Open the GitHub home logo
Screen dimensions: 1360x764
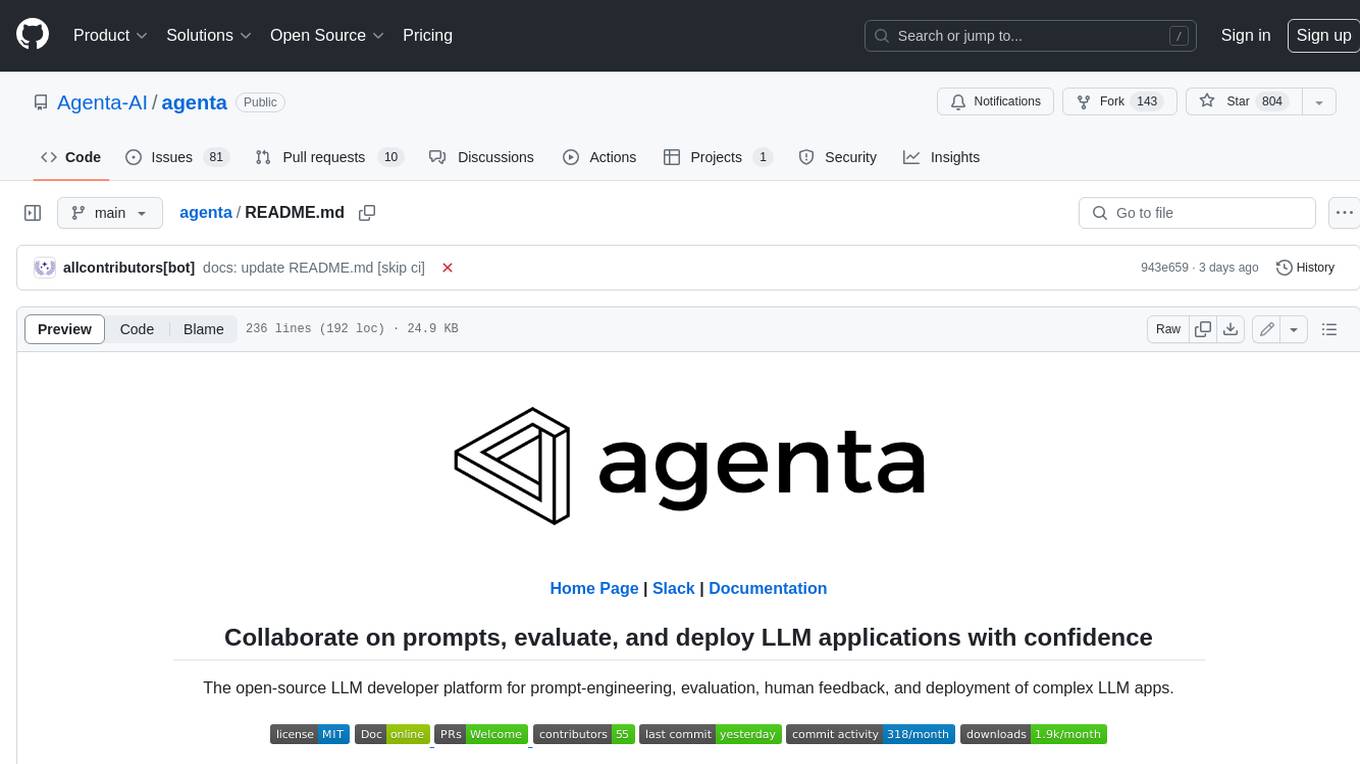[x=32, y=35]
